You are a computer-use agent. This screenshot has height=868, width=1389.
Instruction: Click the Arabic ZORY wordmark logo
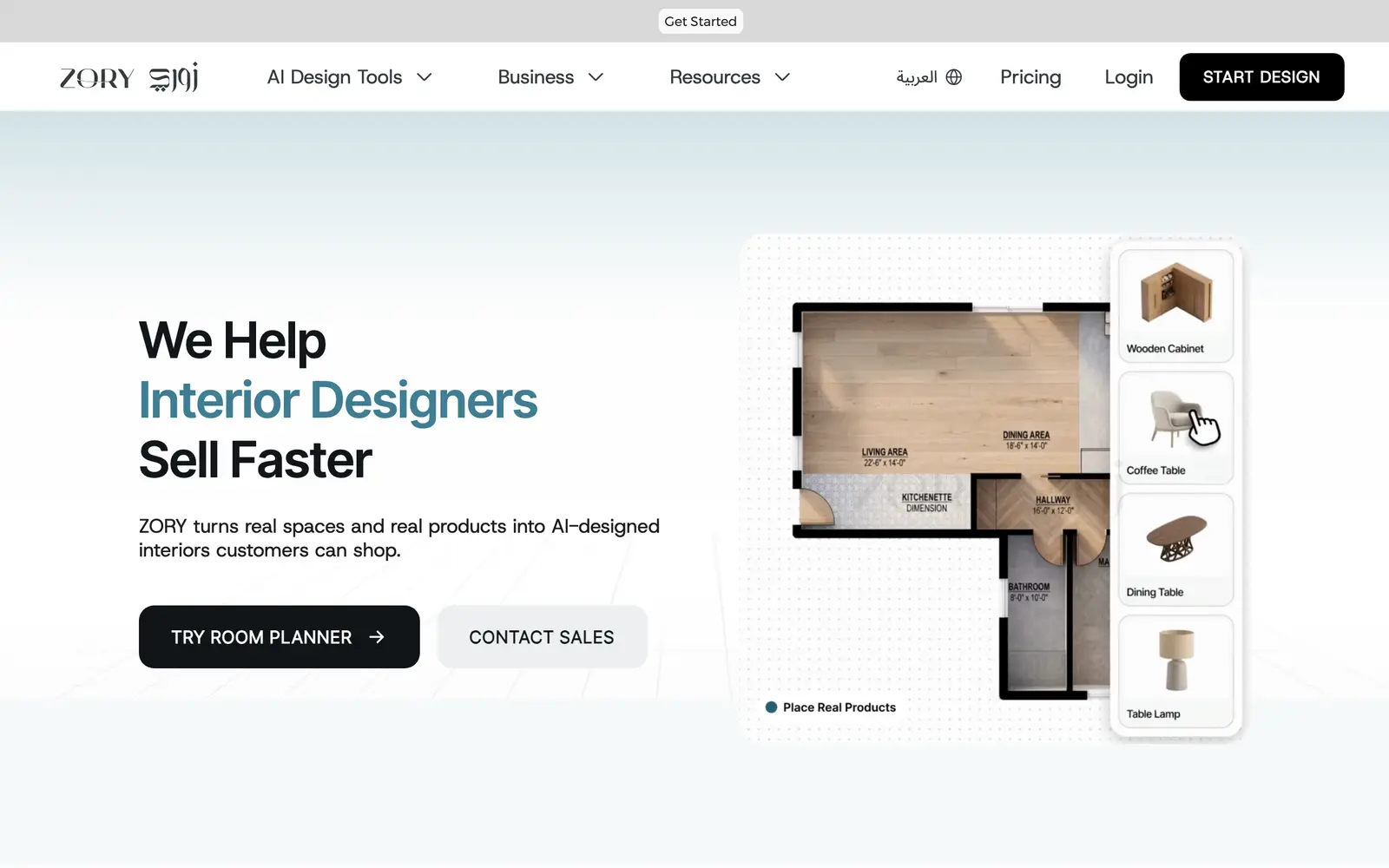pos(174,77)
